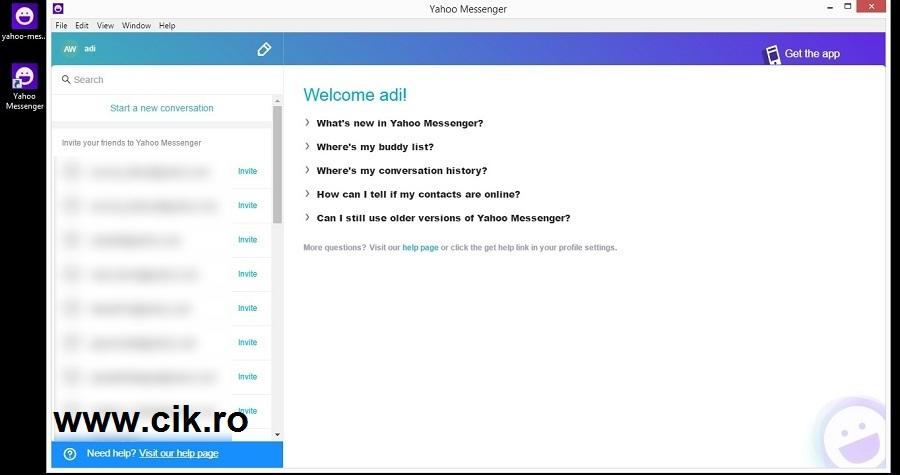This screenshot has width=900, height=475.
Task: Click the compose new message pencil icon
Action: click(264, 49)
